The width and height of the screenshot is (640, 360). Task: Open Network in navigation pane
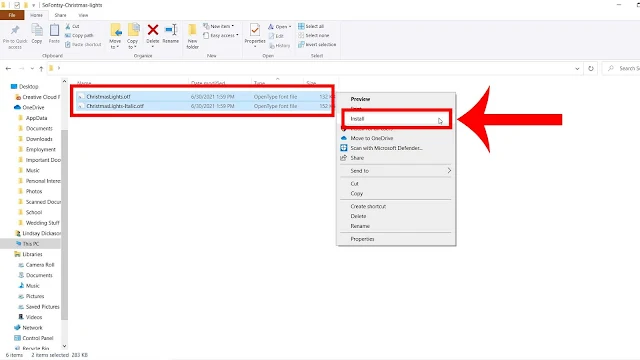(x=28, y=327)
